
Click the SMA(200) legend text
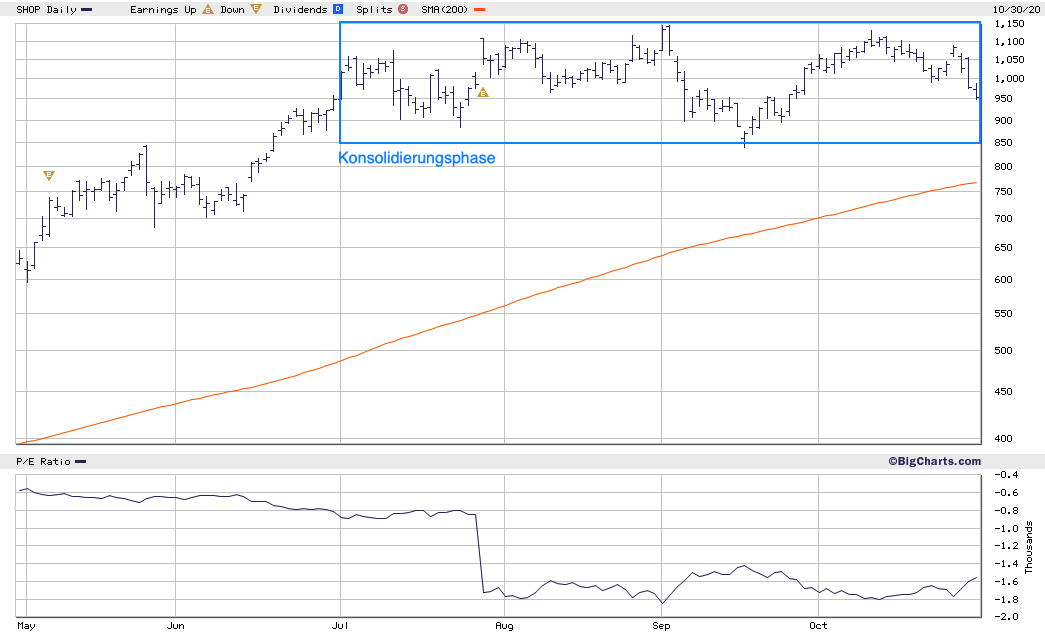(445, 10)
